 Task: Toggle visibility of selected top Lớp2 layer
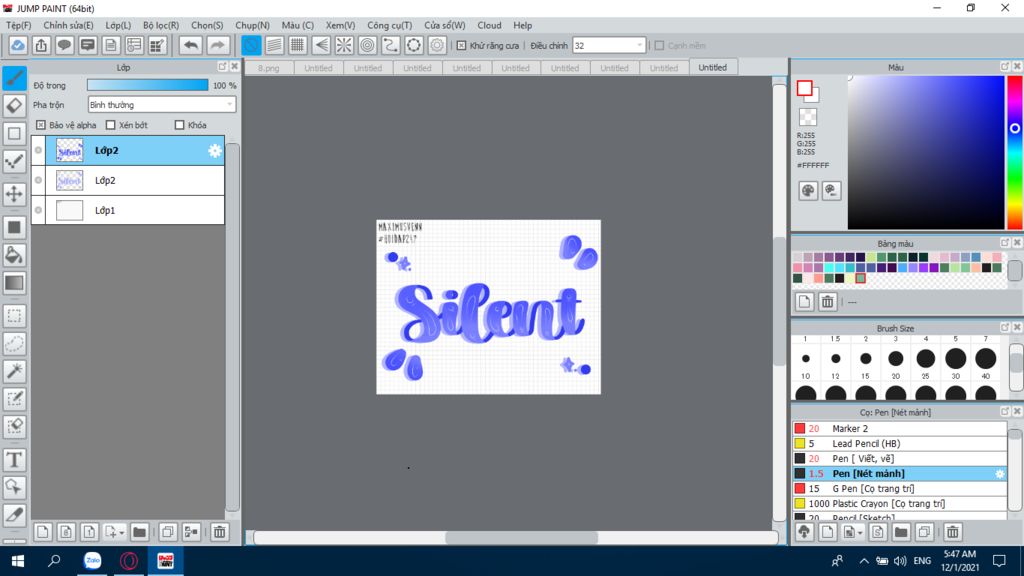tap(39, 150)
